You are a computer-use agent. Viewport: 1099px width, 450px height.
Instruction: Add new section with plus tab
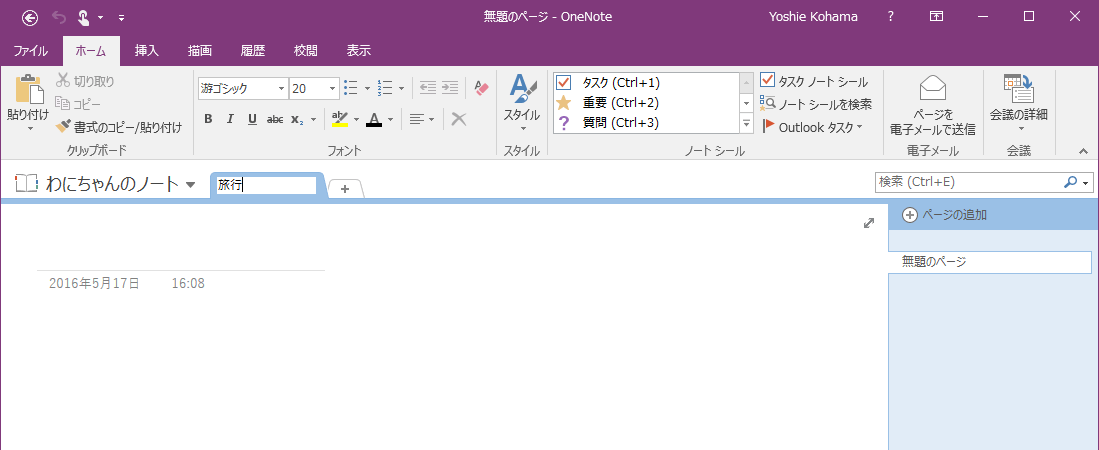point(345,189)
